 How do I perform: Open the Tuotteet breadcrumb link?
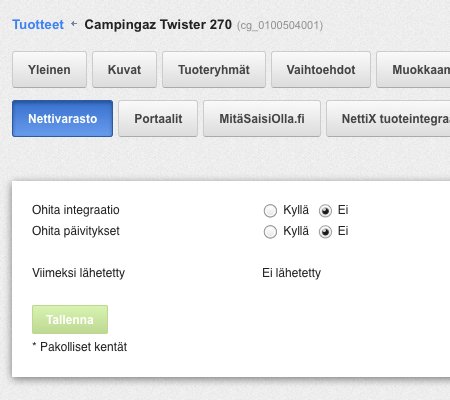(38, 25)
